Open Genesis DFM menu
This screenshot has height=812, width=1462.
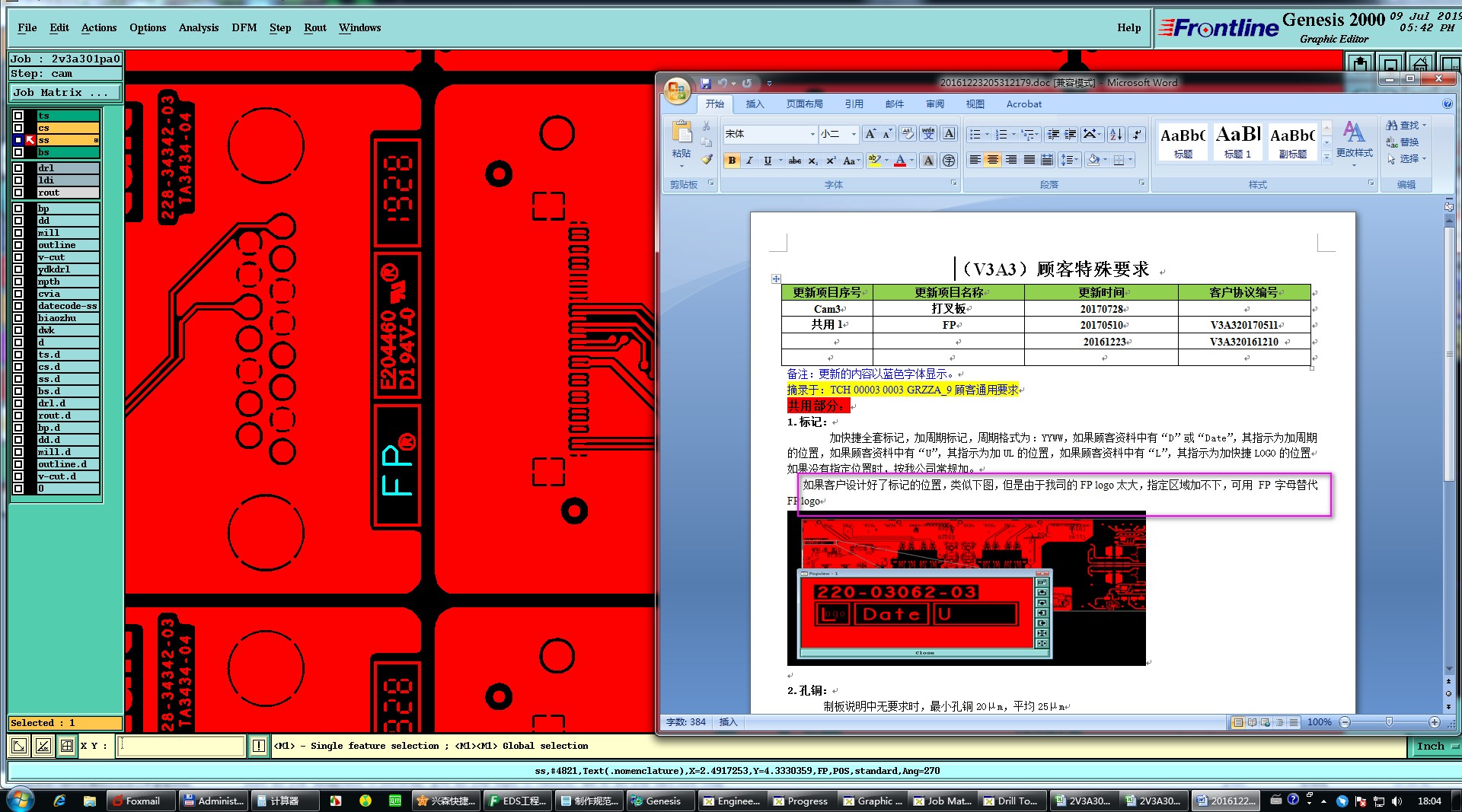point(244,27)
